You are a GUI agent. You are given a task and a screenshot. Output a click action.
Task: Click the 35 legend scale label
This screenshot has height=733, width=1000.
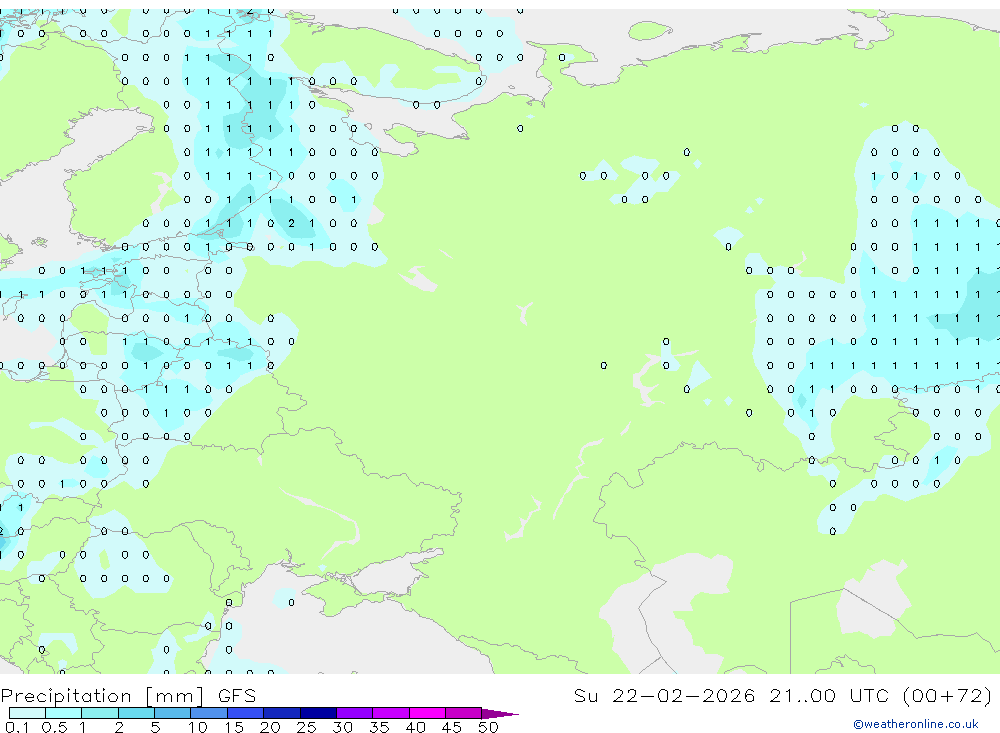379,727
